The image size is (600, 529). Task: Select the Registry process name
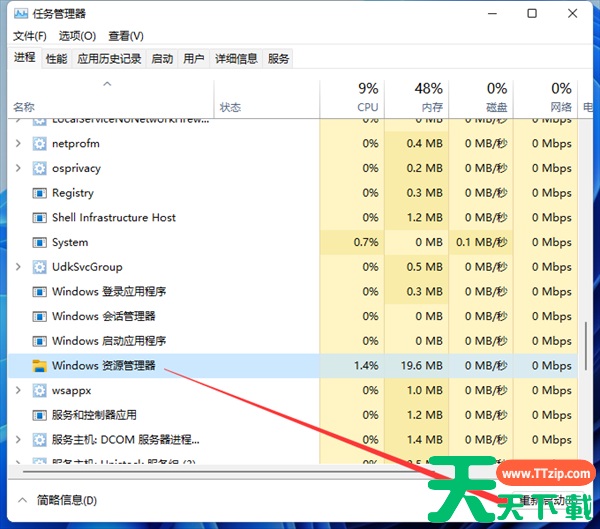point(73,193)
